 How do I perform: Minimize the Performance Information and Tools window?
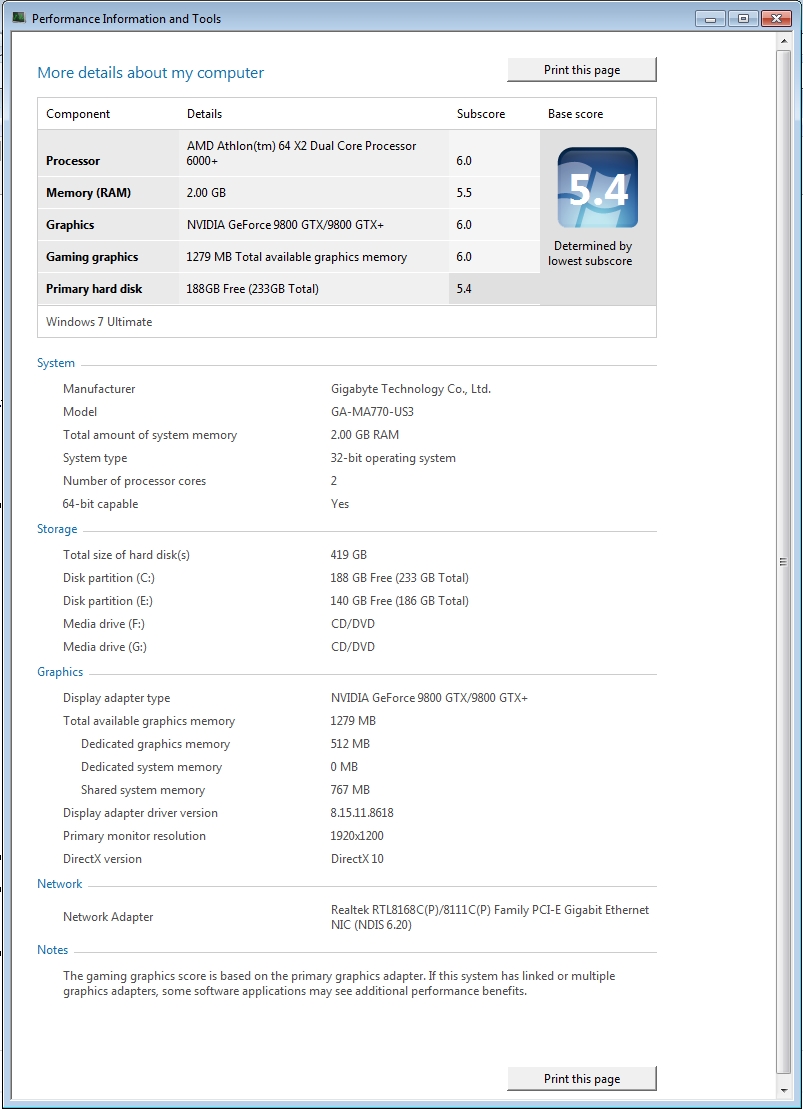(710, 18)
